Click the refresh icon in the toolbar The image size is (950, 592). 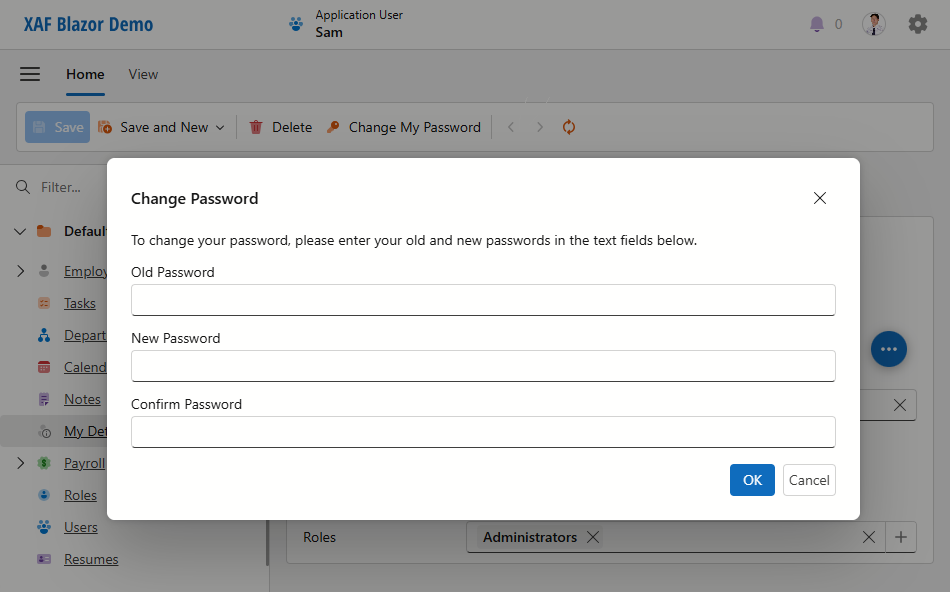568,127
